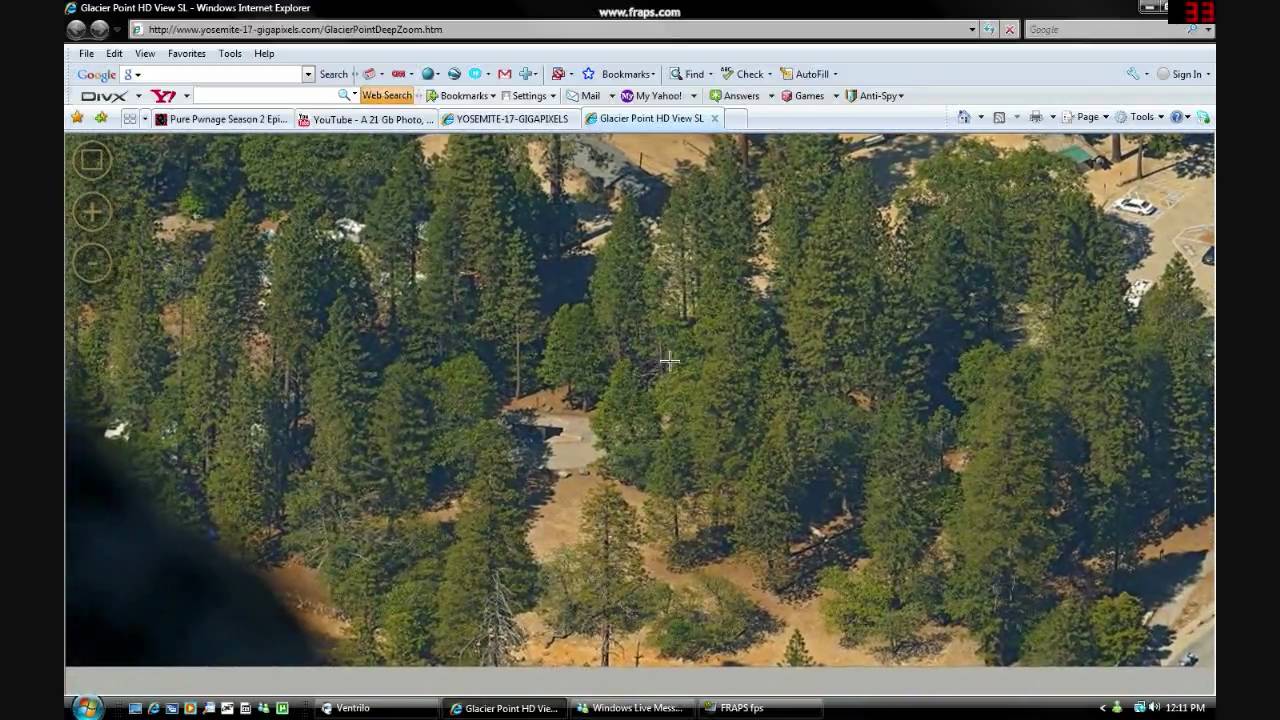1280x720 pixels.
Task: Click the Gmail icon in Google toolbar
Action: (x=505, y=74)
